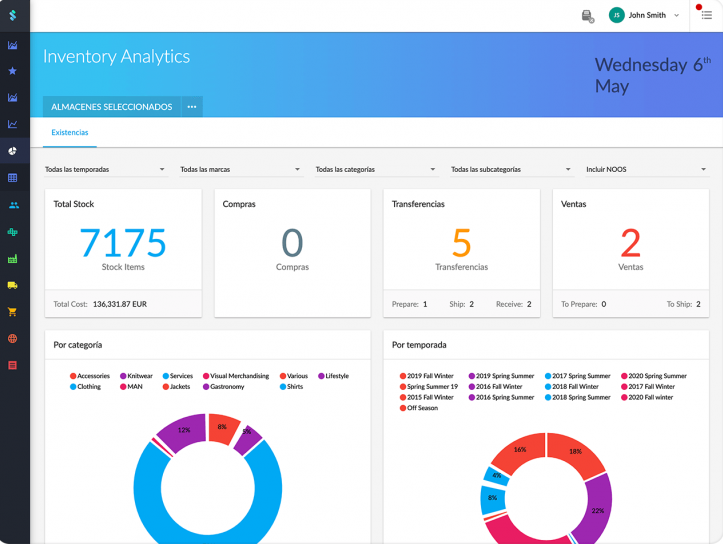723x544 pixels.
Task: Select the Existencias tab
Action: pyautogui.click(x=70, y=132)
